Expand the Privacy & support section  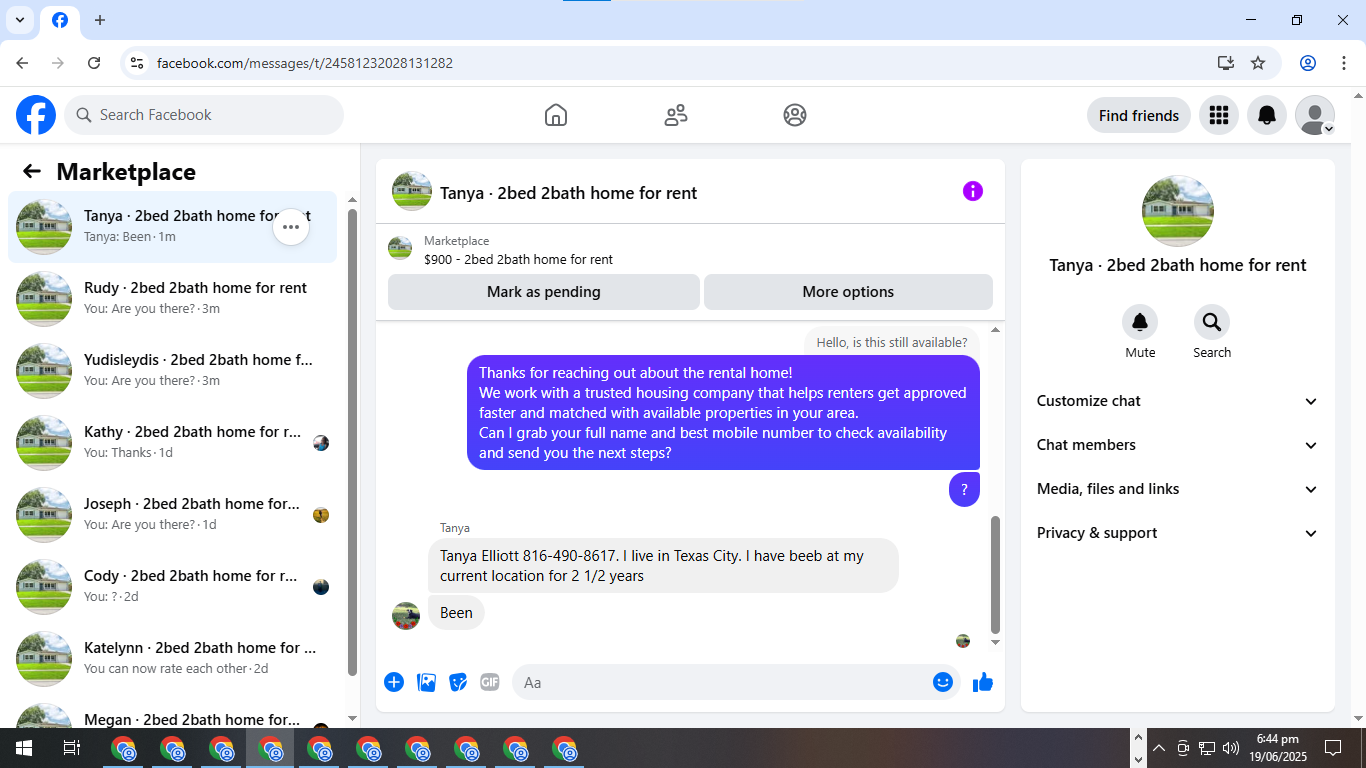(x=1178, y=533)
